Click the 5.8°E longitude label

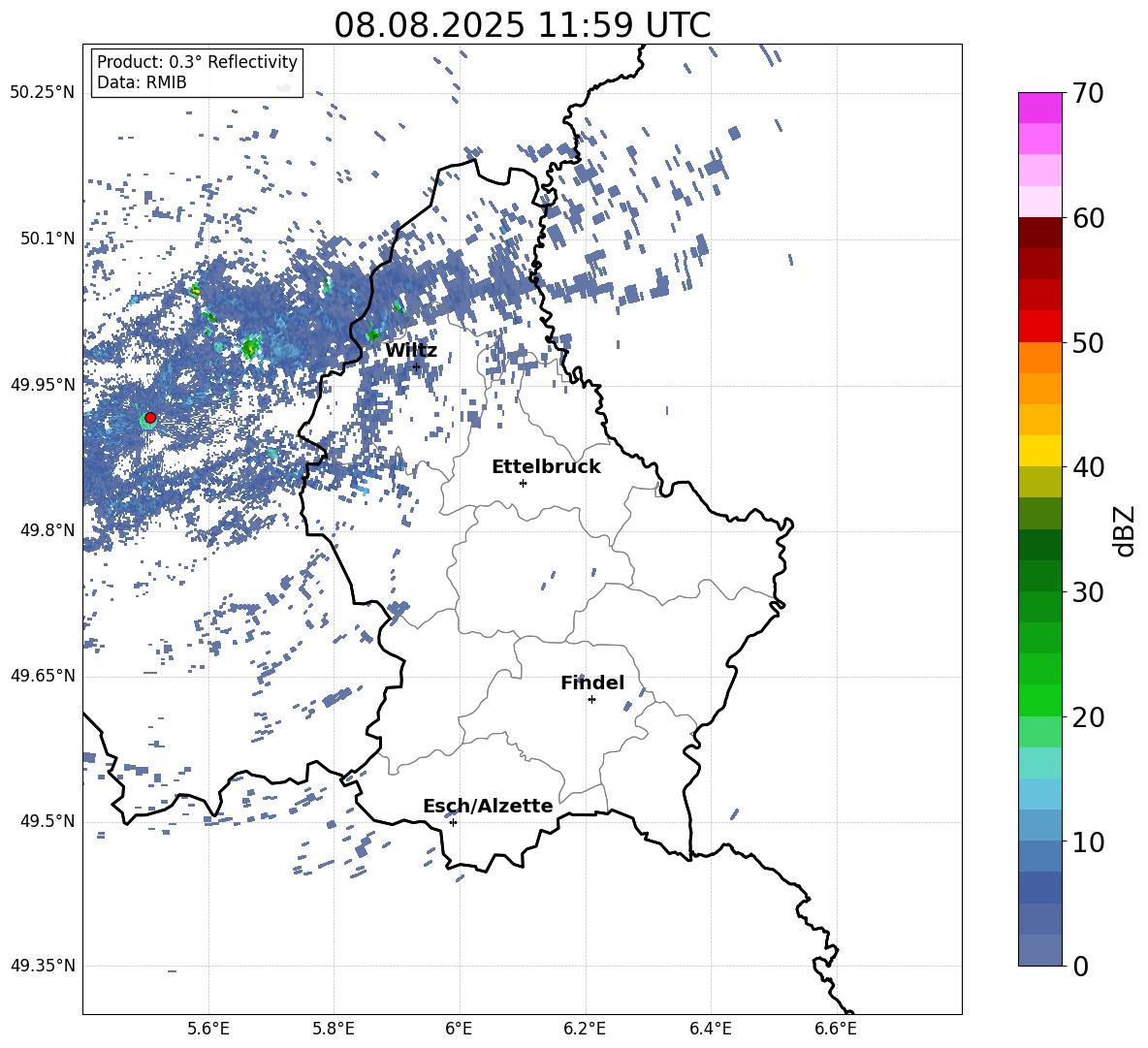tap(334, 1029)
